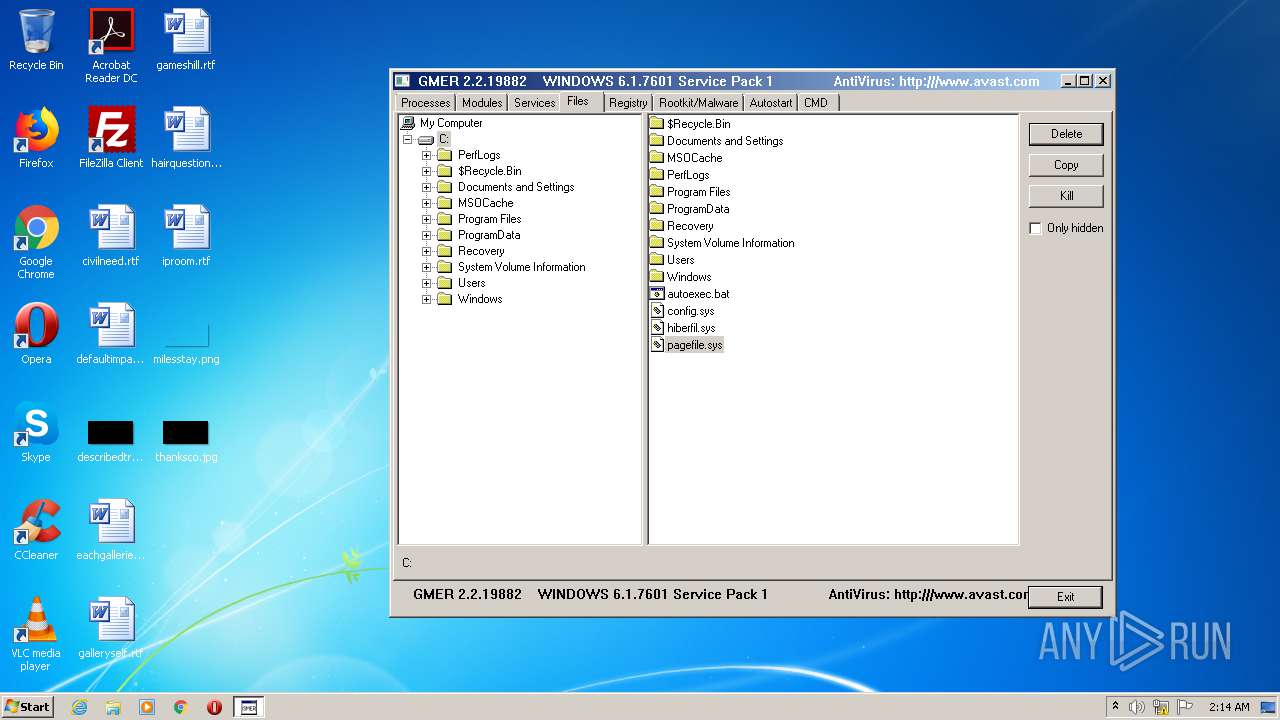
Task: Open the Autostart tab
Action: (x=771, y=103)
